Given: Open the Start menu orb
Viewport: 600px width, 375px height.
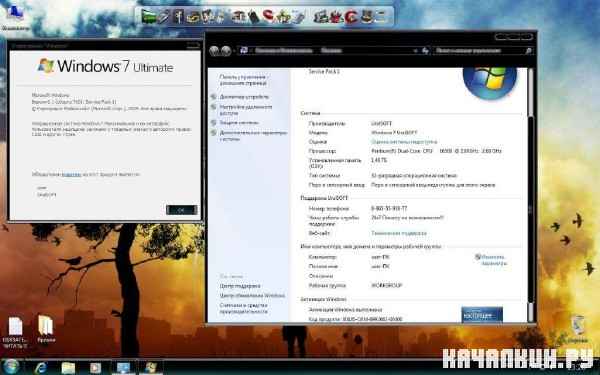Looking at the screenshot, I should [11, 367].
